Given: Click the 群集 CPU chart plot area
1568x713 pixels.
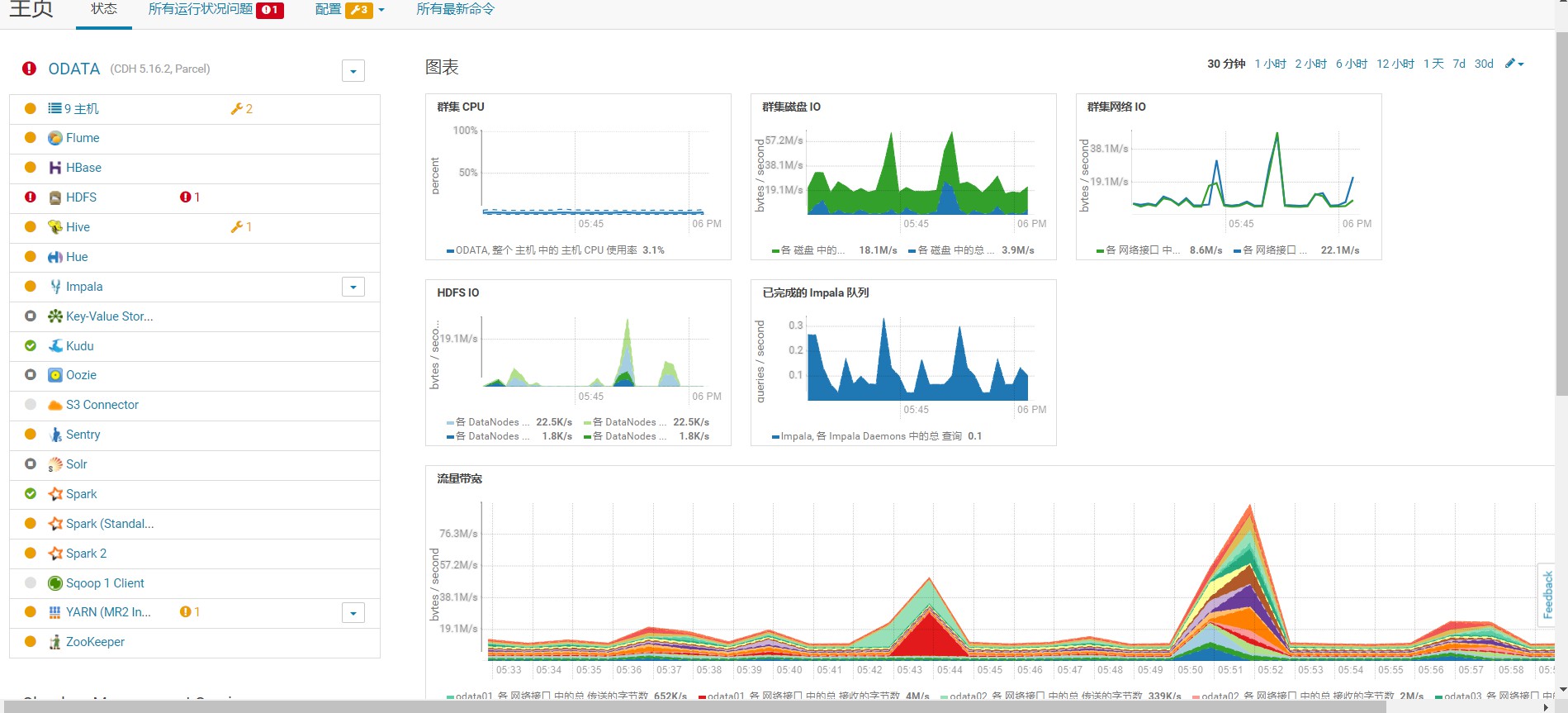Looking at the screenshot, I should [x=593, y=172].
